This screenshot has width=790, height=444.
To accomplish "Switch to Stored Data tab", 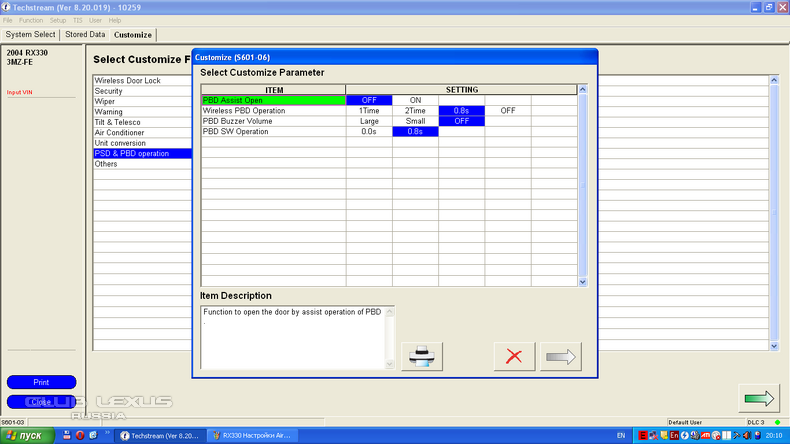I will pyautogui.click(x=85, y=35).
